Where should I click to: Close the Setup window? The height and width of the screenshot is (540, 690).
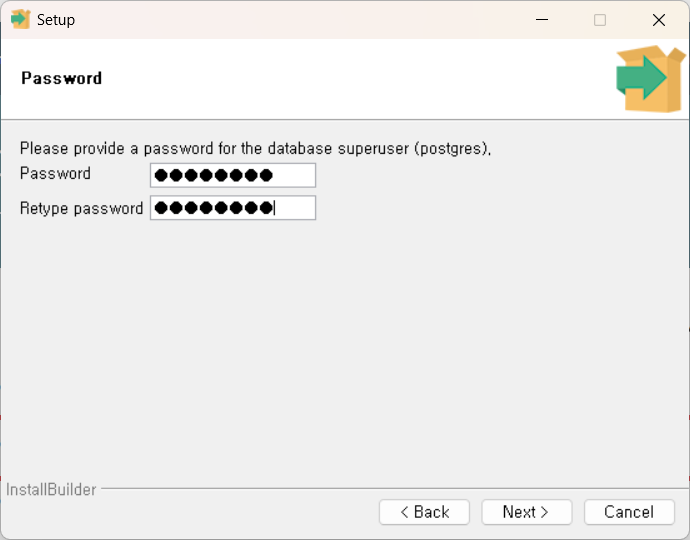point(659,20)
